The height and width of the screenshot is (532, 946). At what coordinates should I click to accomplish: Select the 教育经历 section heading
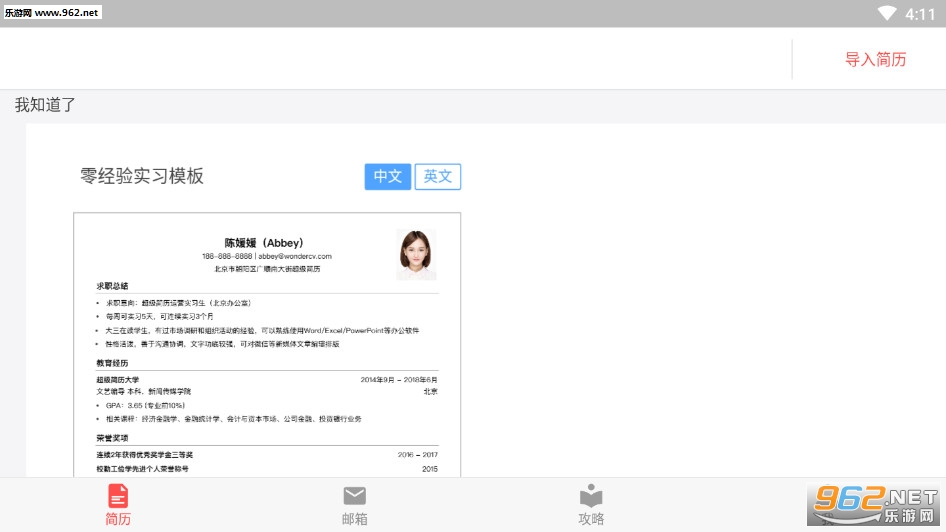(x=112, y=362)
